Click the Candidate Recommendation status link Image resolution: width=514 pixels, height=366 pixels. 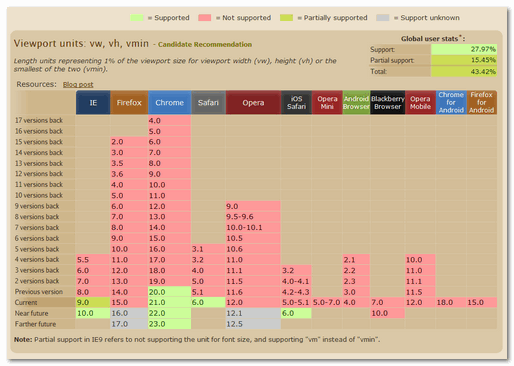click(205, 44)
